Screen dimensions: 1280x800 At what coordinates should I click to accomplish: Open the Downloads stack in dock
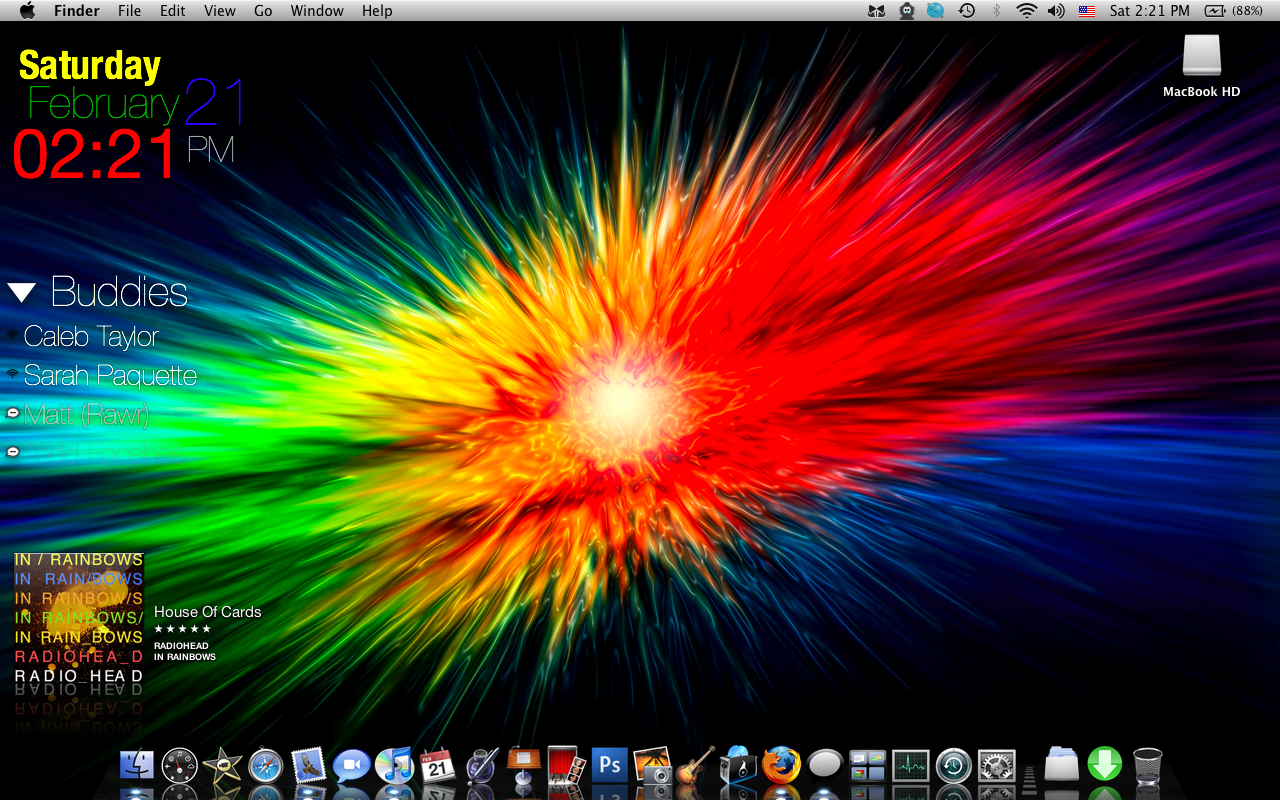tap(1104, 765)
